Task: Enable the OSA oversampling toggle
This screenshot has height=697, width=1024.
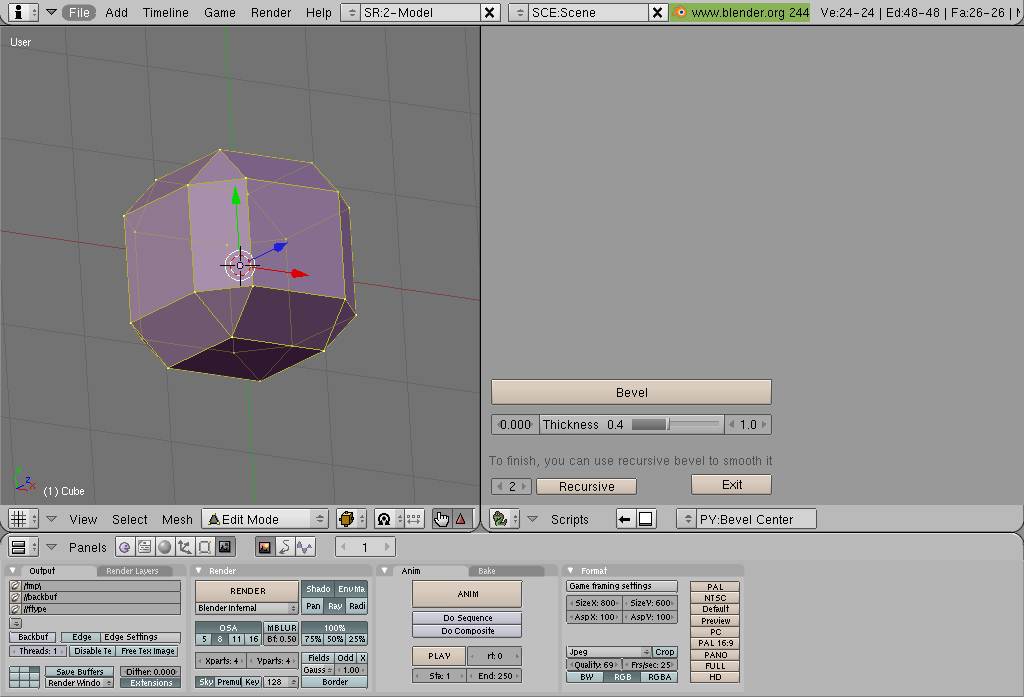Action: click(228, 628)
